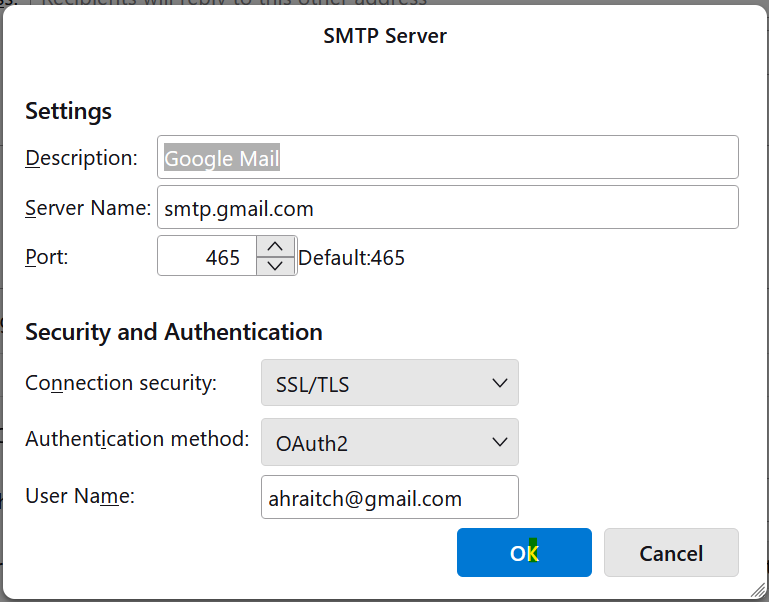Increase the port number with the up arrow
Viewport: 769px width, 602px height.
[x=276, y=247]
